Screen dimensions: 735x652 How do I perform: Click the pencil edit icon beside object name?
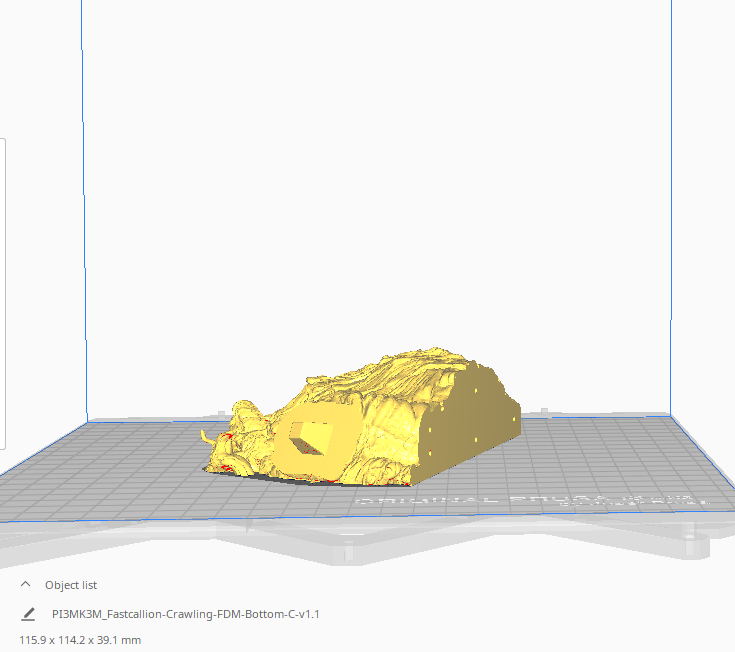(28, 614)
